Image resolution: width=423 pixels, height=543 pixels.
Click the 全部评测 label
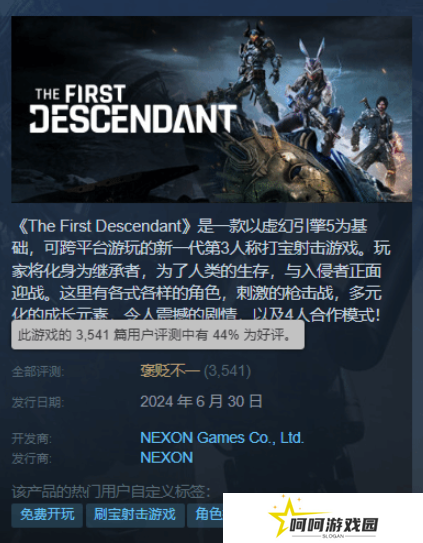(x=38, y=372)
